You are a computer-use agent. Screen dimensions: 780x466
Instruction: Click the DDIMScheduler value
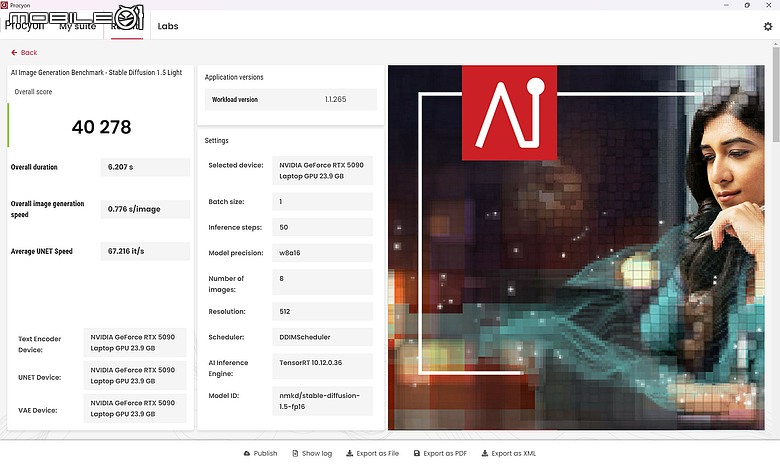pyautogui.click(x=322, y=337)
